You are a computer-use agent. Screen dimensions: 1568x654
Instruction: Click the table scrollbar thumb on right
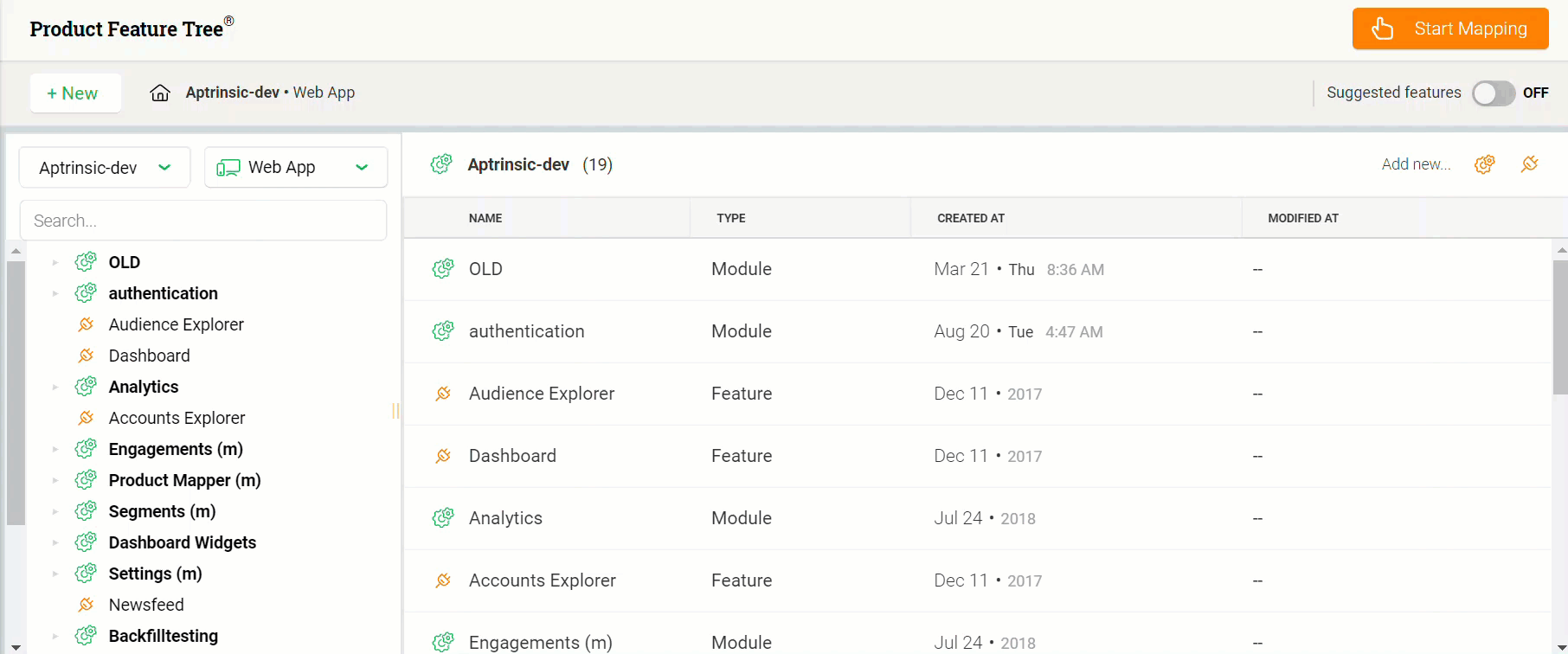pyautogui.click(x=1560, y=327)
